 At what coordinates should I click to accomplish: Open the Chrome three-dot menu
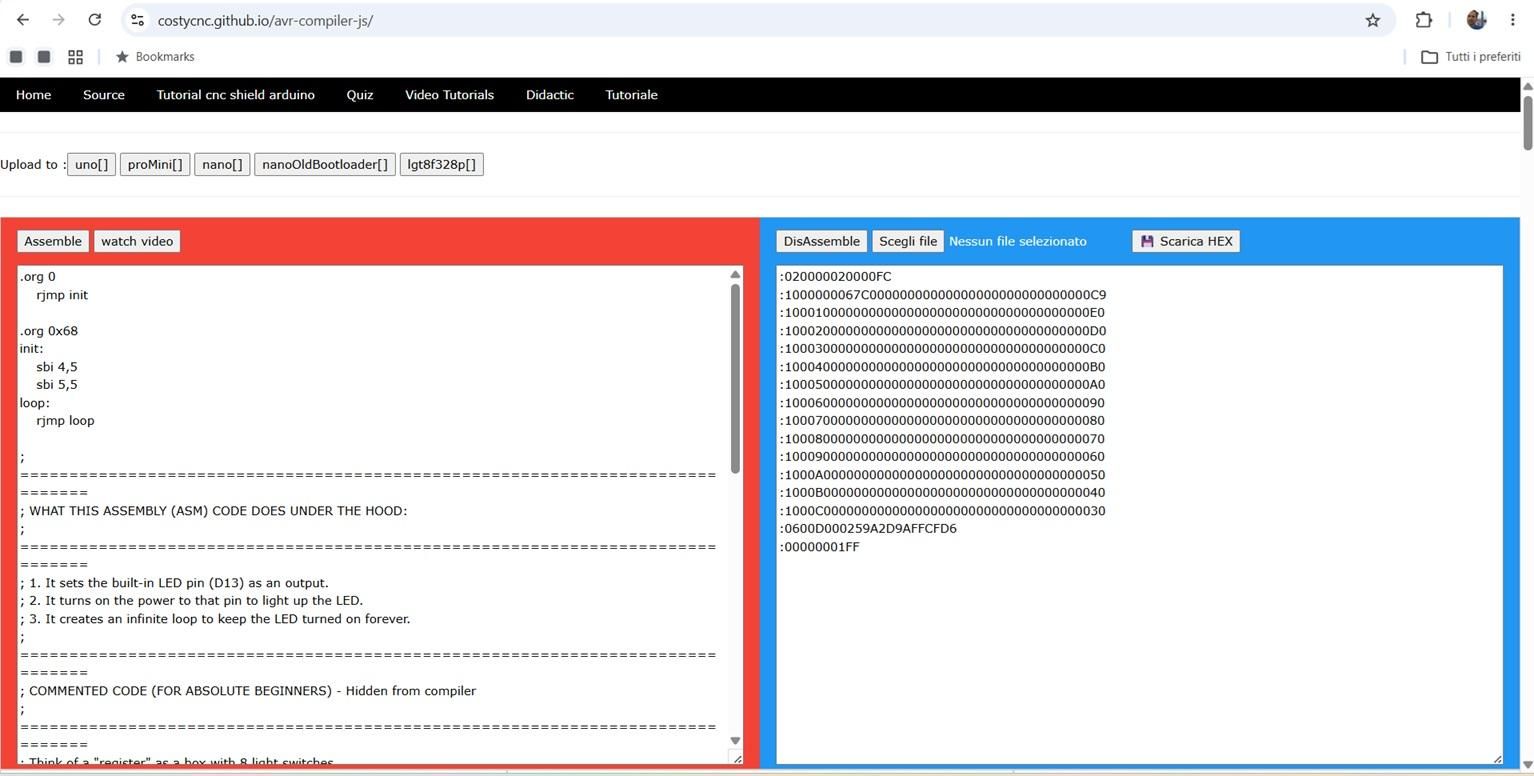(x=1512, y=20)
